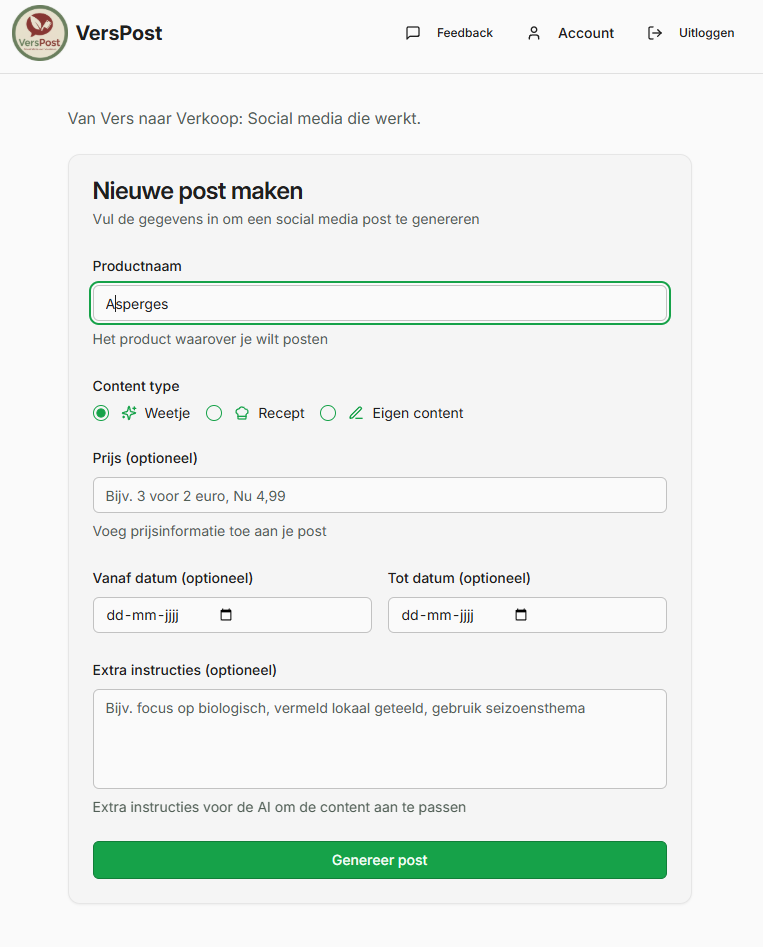Click the Uitloggen logout arrow icon

point(655,33)
